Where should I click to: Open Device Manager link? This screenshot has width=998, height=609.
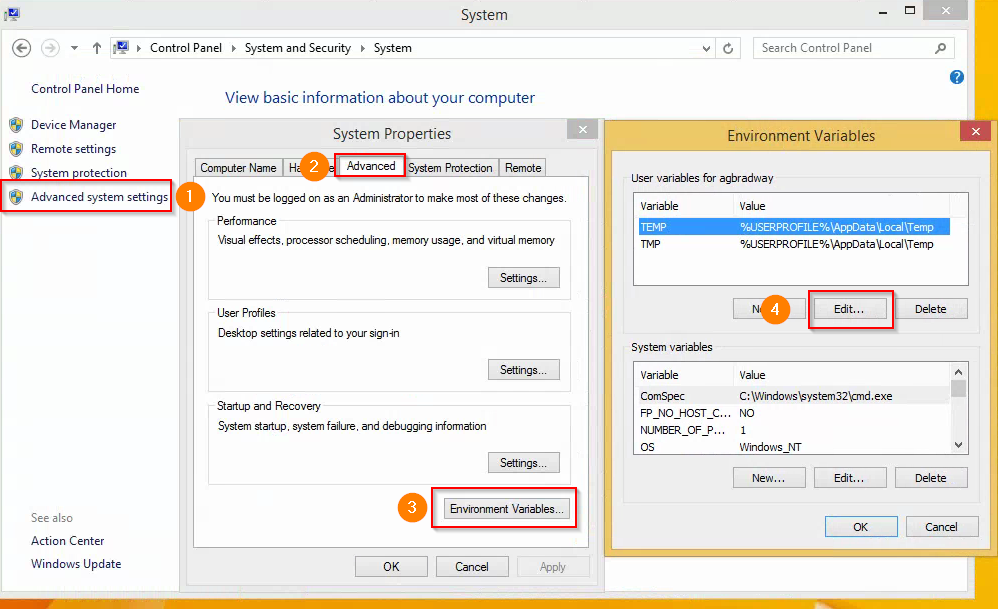pos(74,125)
